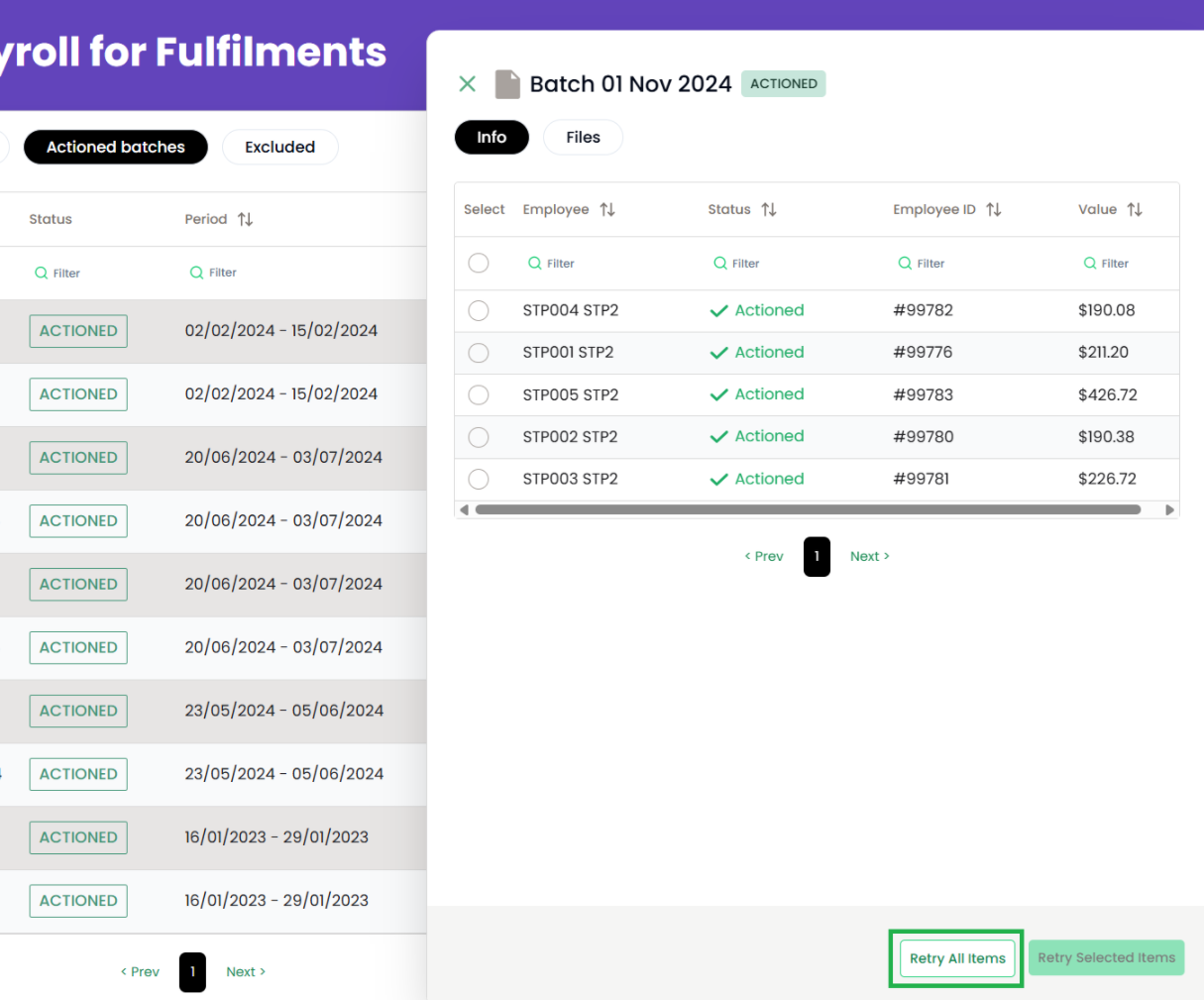Click Next in the batch detail pagination

[868, 556]
